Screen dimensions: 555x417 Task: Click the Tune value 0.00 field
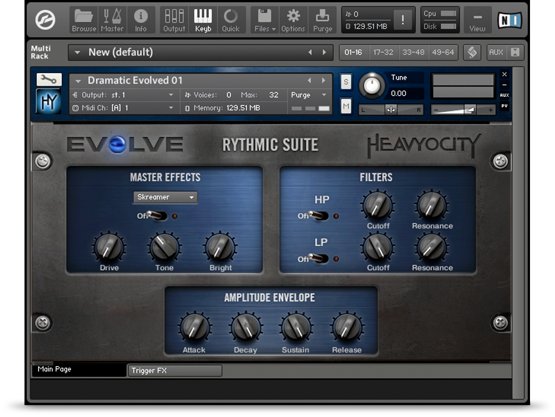click(405, 93)
